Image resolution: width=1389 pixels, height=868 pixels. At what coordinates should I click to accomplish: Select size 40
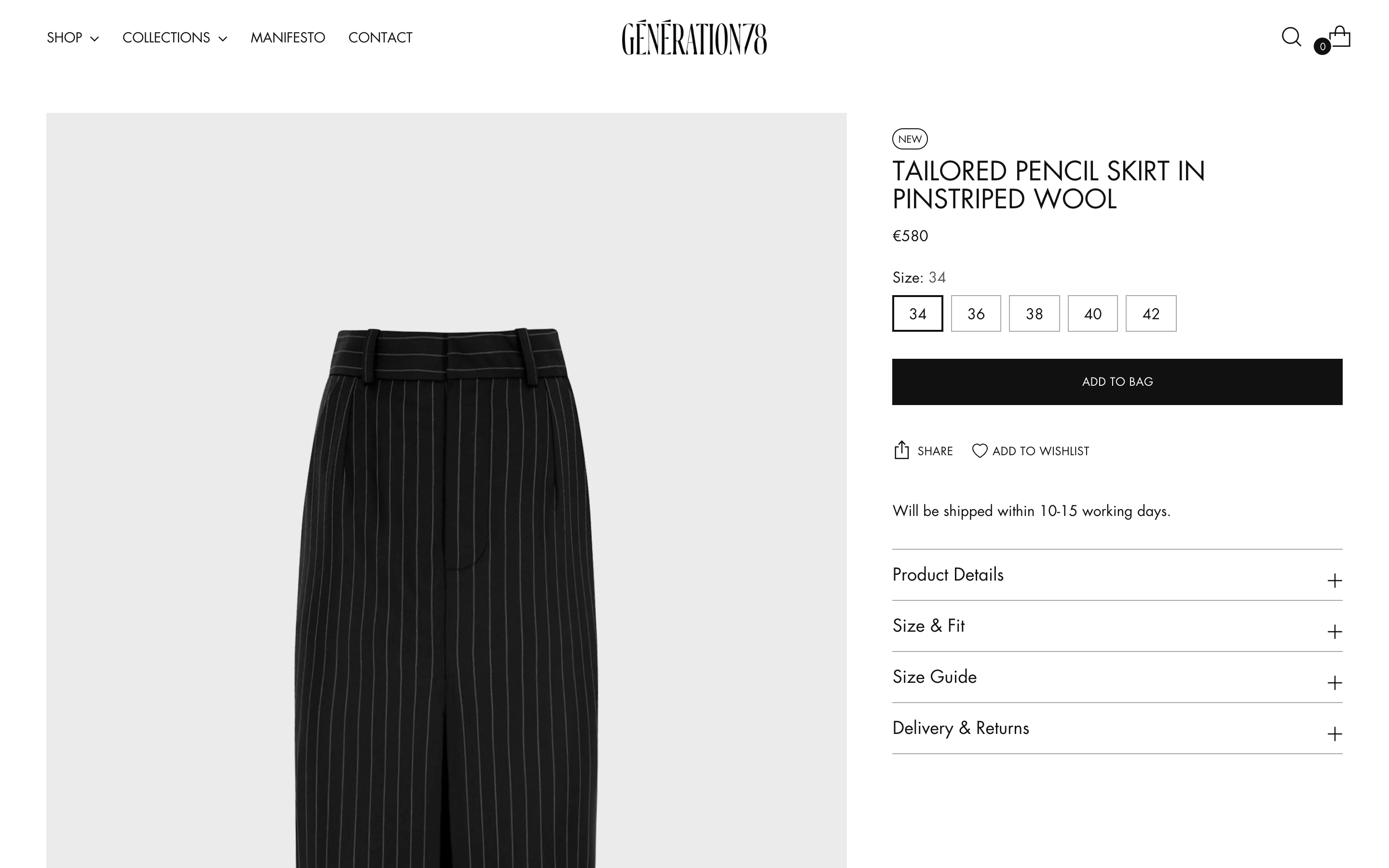click(1092, 313)
